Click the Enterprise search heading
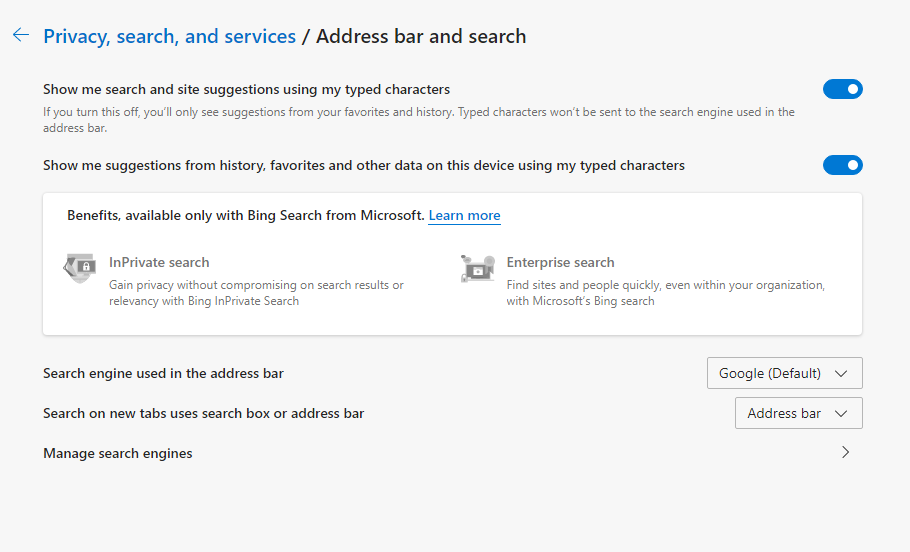910x552 pixels. coord(560,262)
